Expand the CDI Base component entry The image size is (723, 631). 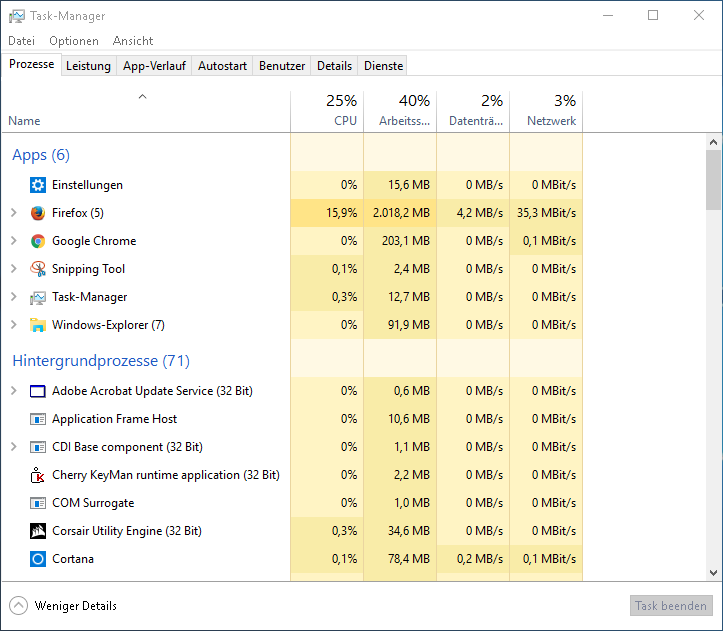click(x=14, y=447)
